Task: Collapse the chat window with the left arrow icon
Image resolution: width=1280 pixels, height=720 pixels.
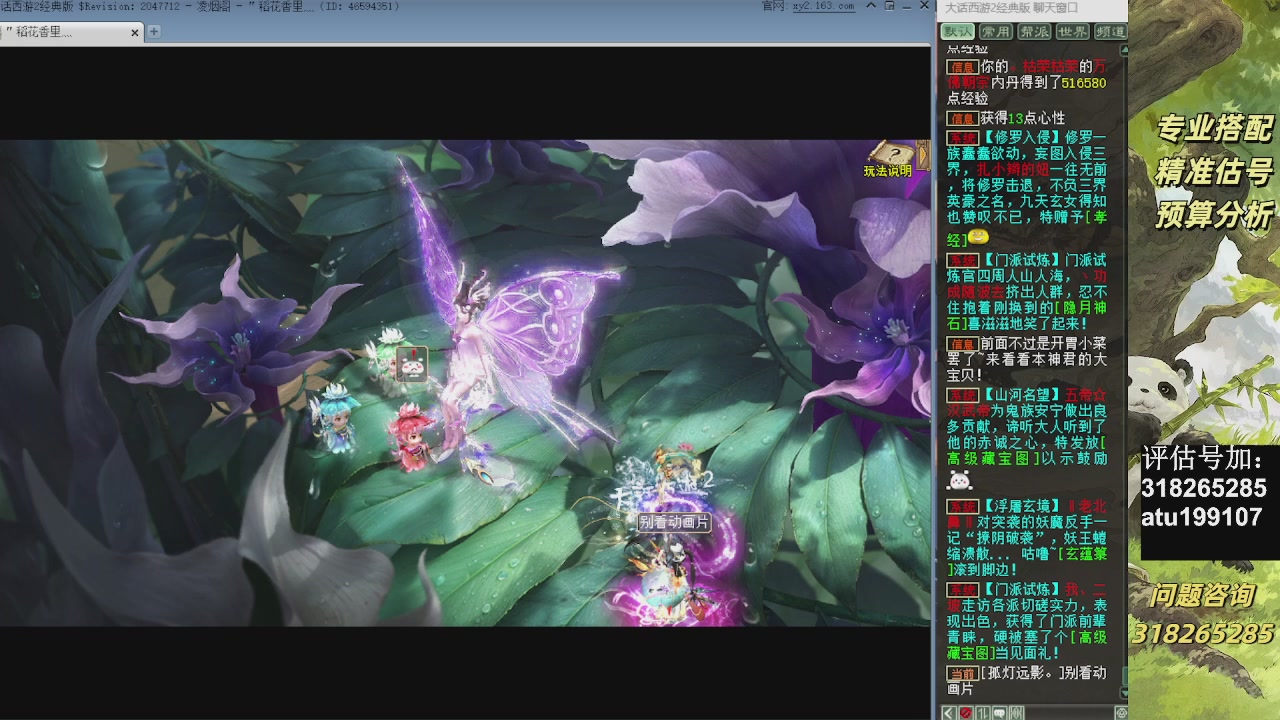Action: [949, 713]
